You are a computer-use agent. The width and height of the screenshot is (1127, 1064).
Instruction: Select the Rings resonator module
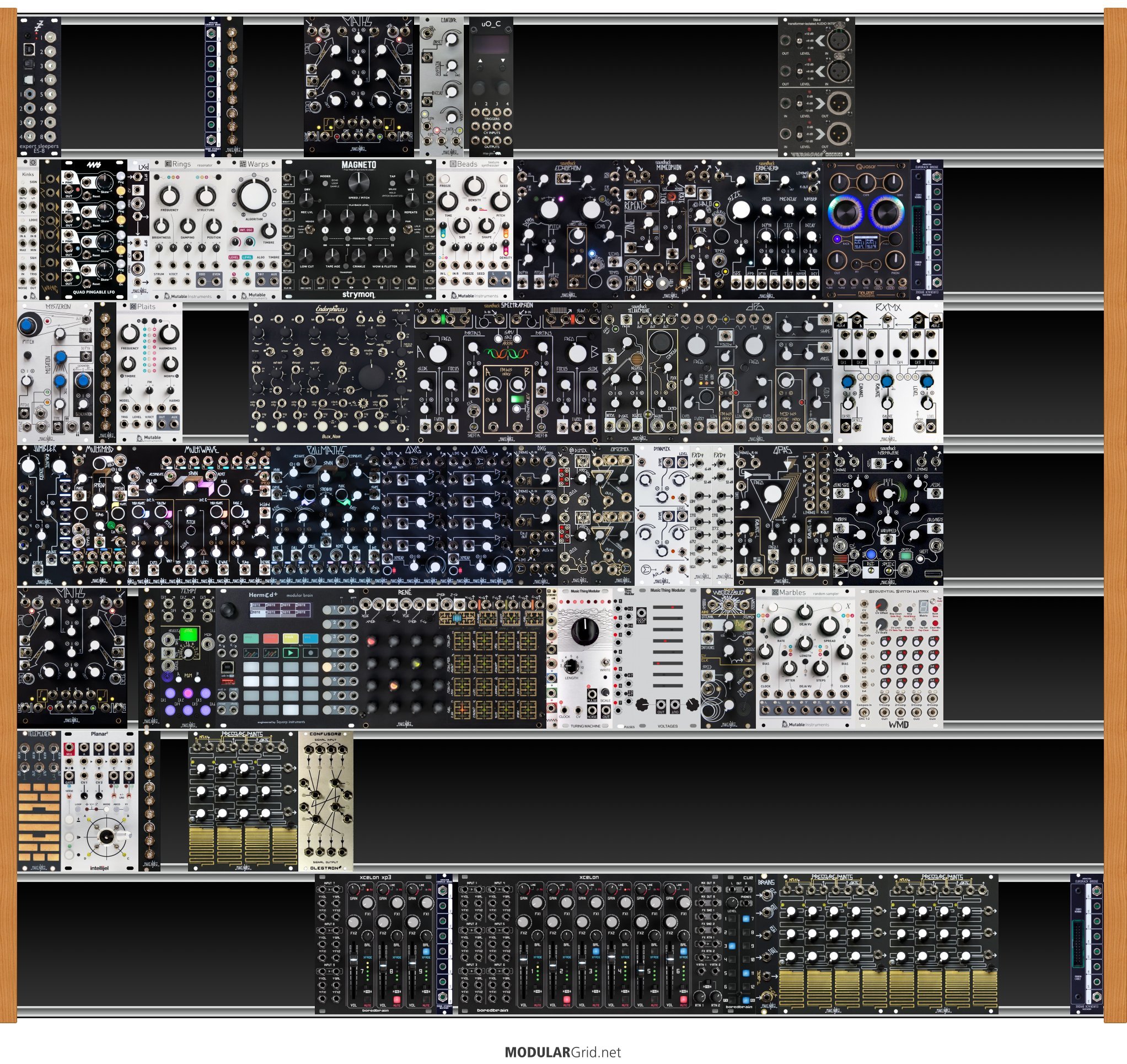(x=188, y=229)
